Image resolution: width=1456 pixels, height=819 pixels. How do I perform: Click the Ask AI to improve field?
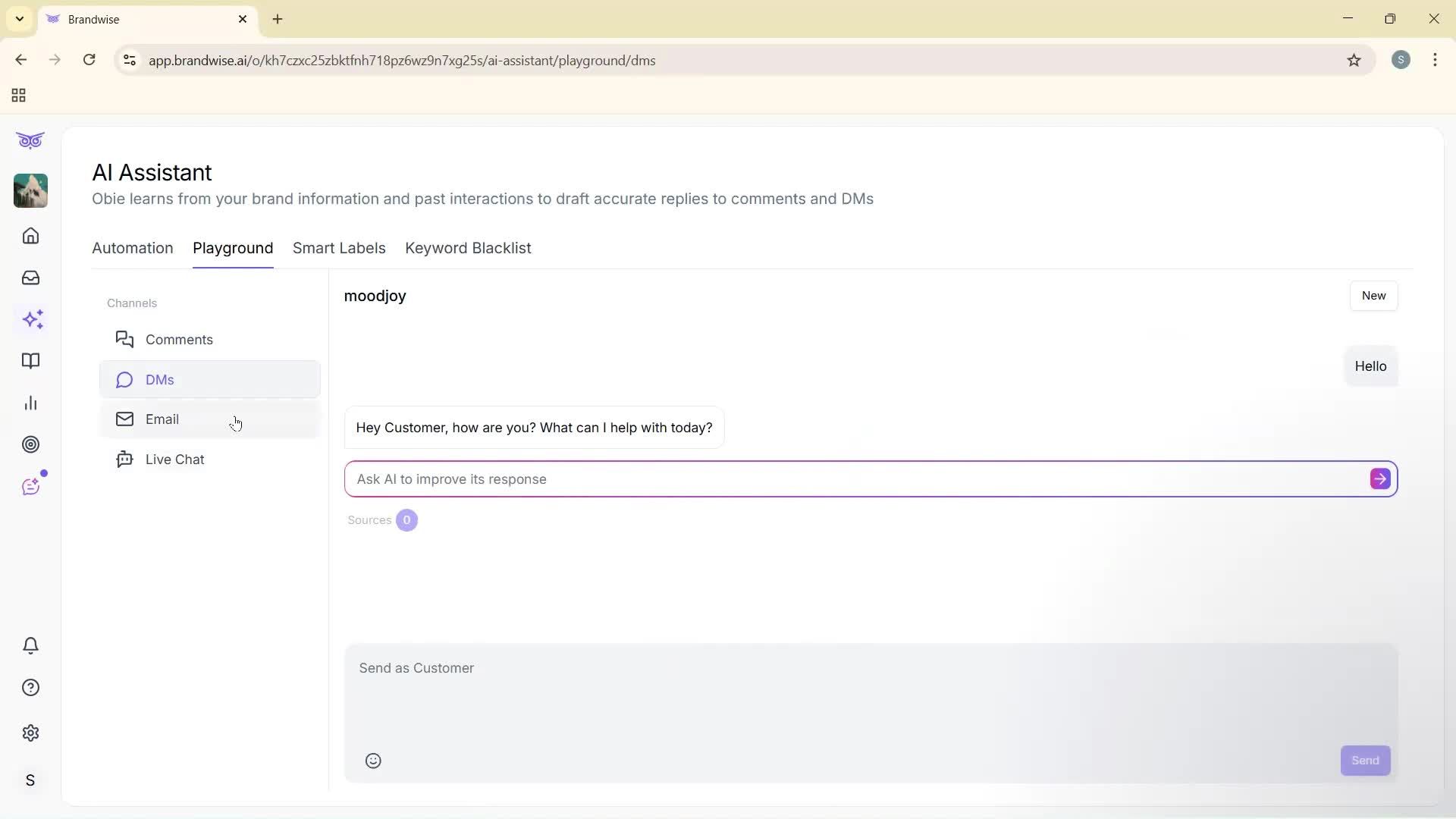click(x=758, y=479)
